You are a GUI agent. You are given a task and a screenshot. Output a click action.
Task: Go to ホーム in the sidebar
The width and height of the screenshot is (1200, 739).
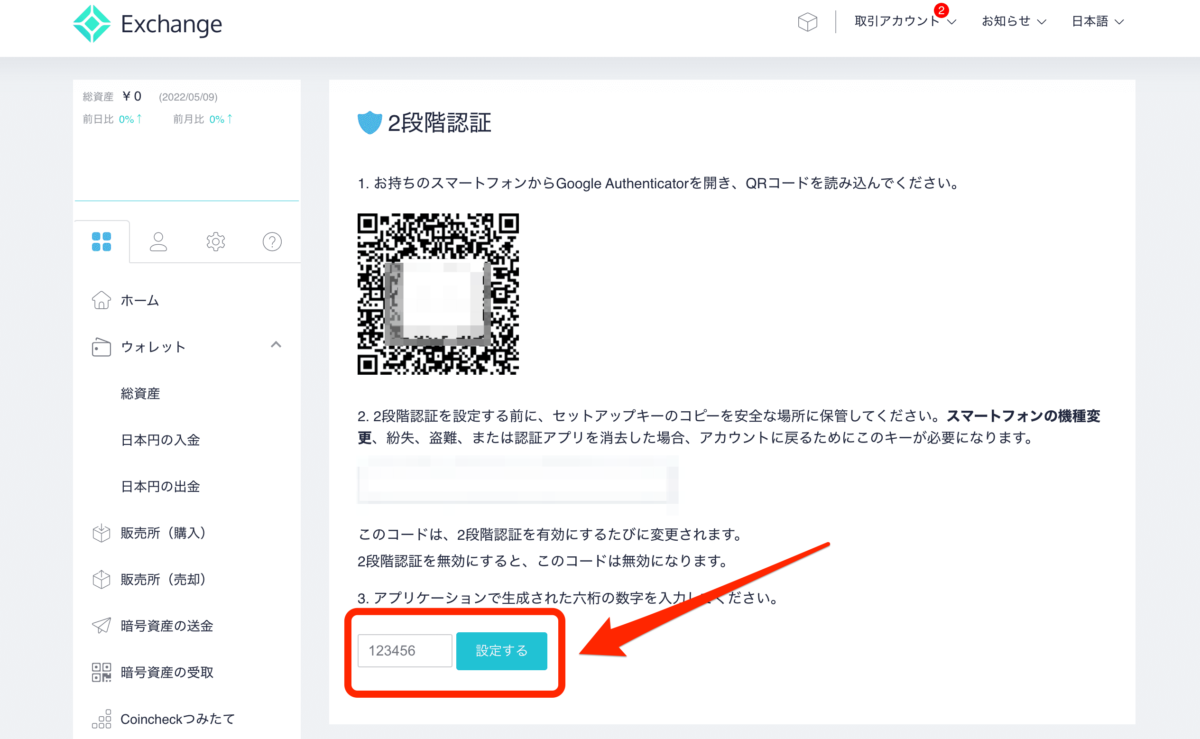pyautogui.click(x=140, y=300)
